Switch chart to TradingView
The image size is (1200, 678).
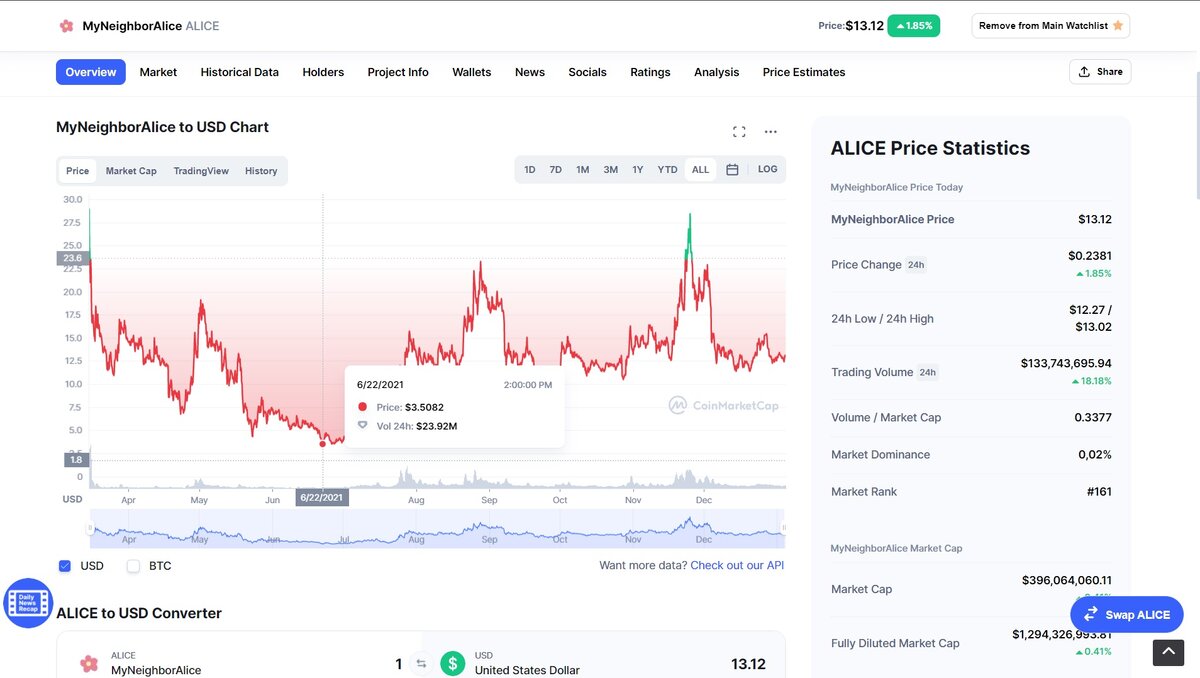tap(201, 171)
